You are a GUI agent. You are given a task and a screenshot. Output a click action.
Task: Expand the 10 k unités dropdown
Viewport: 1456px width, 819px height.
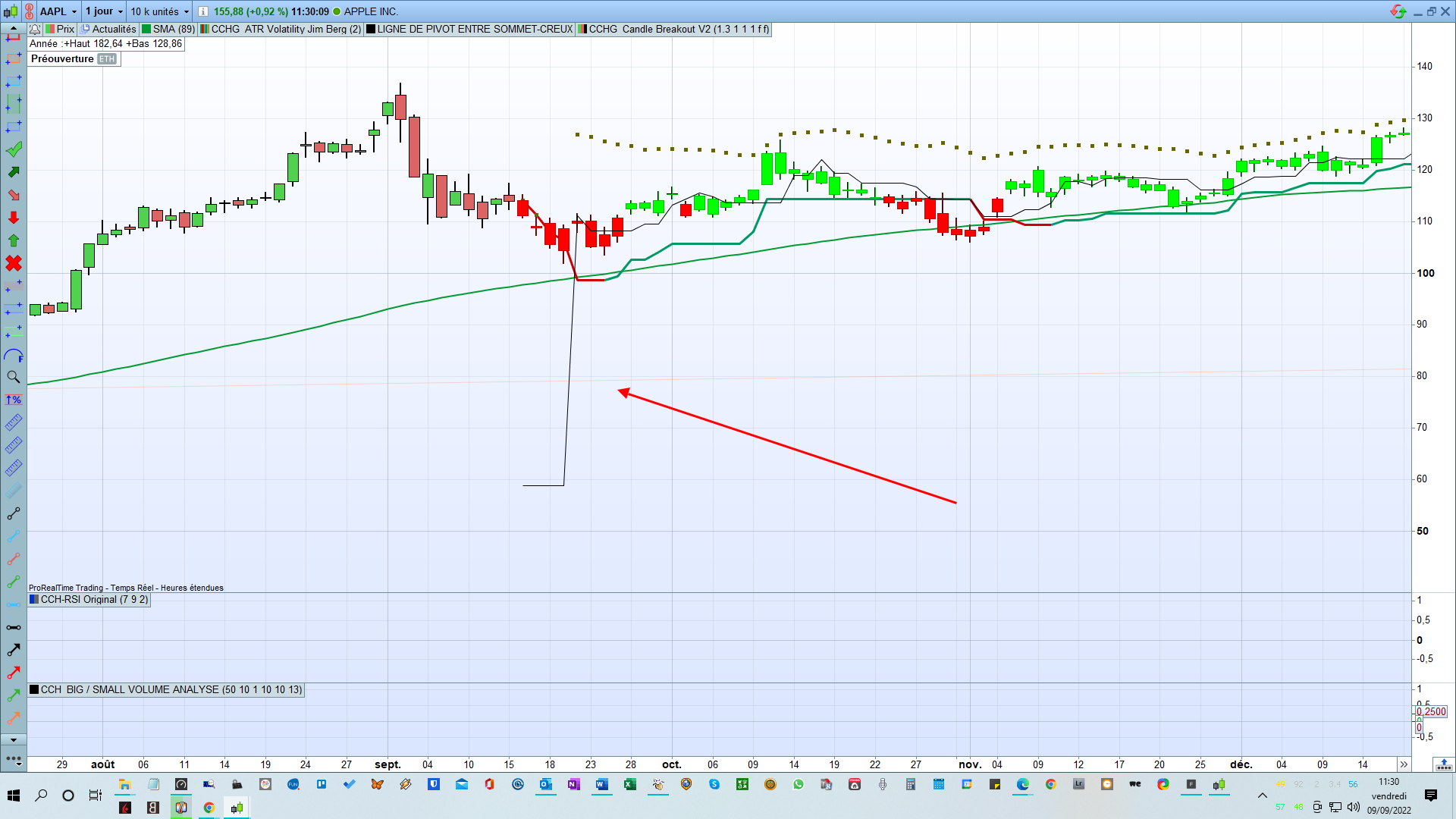pyautogui.click(x=159, y=11)
